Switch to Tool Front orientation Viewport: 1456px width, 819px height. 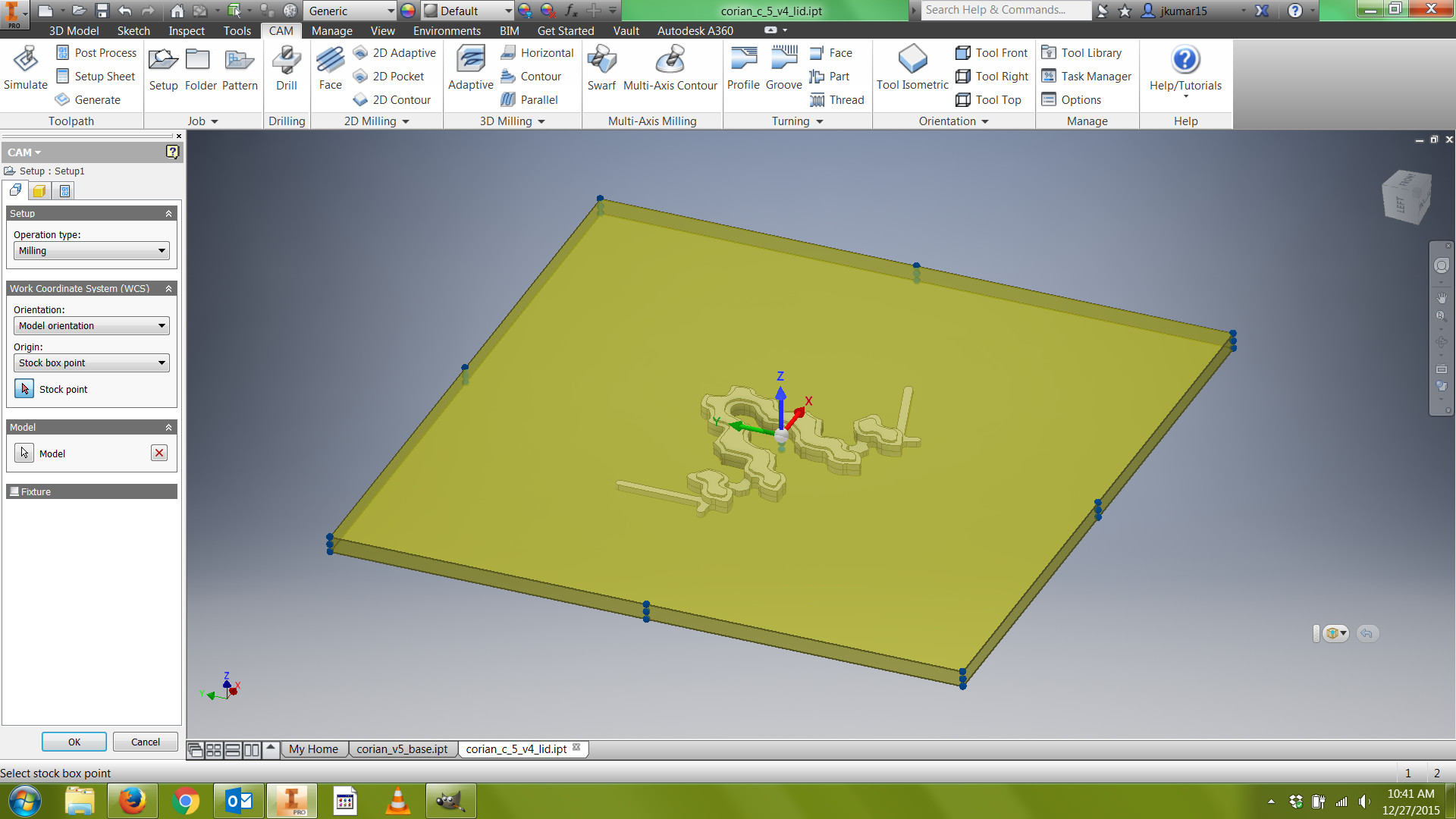[992, 53]
